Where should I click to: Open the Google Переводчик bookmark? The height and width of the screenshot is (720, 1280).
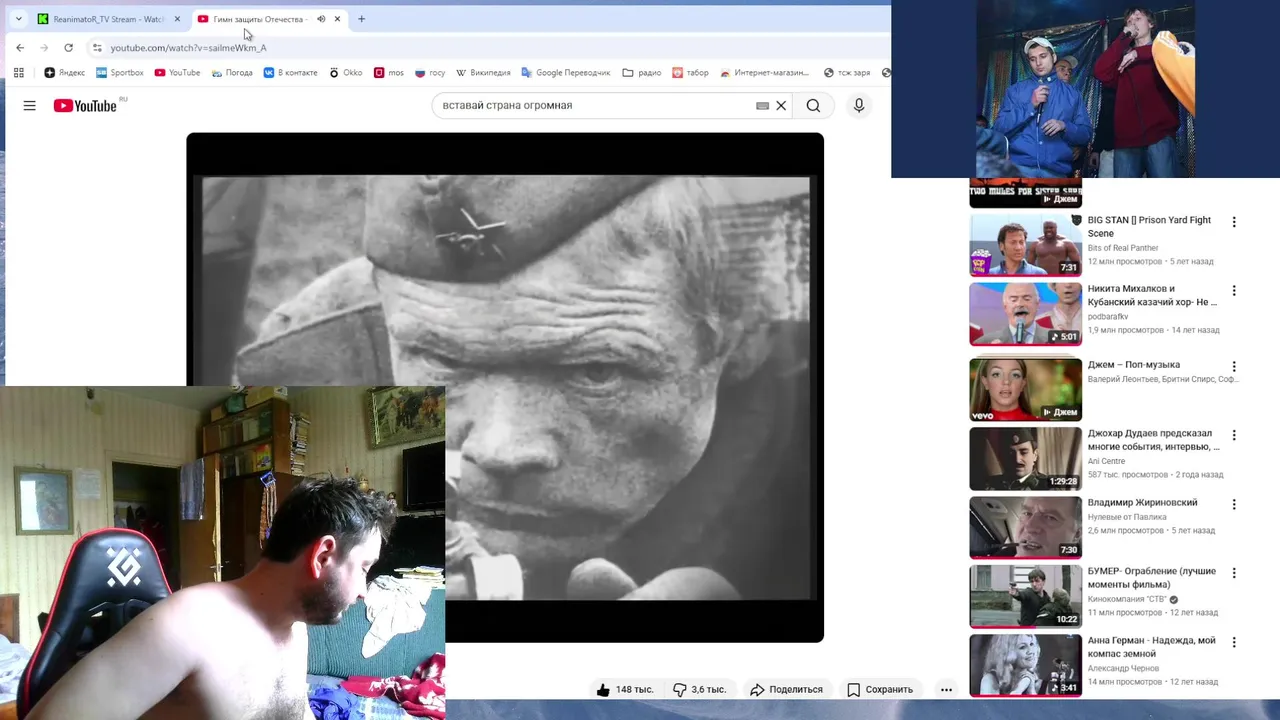click(x=565, y=73)
